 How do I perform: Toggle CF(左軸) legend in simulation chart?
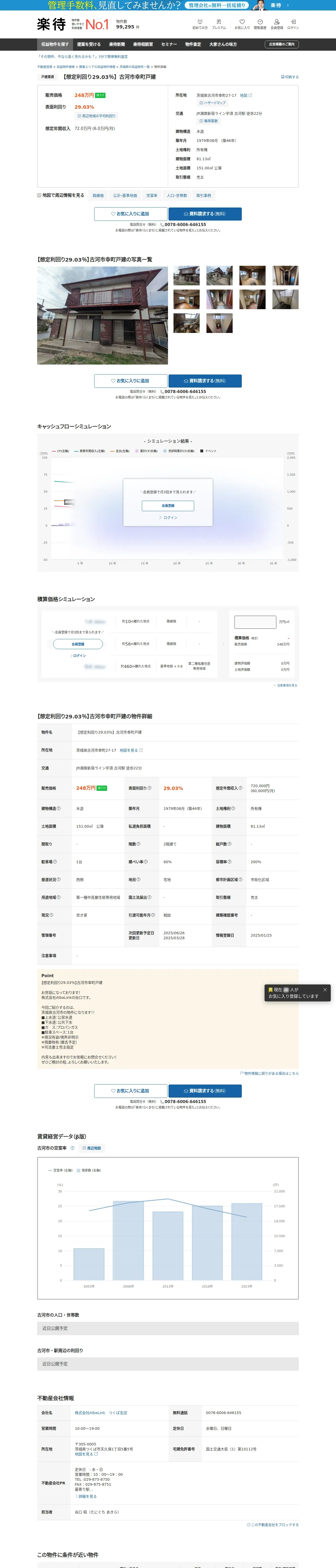[60, 451]
